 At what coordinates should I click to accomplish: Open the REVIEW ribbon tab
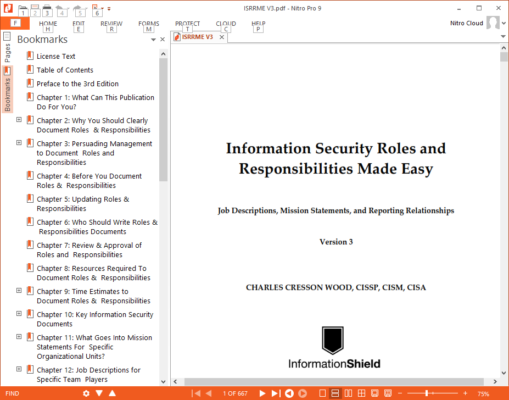(111, 24)
